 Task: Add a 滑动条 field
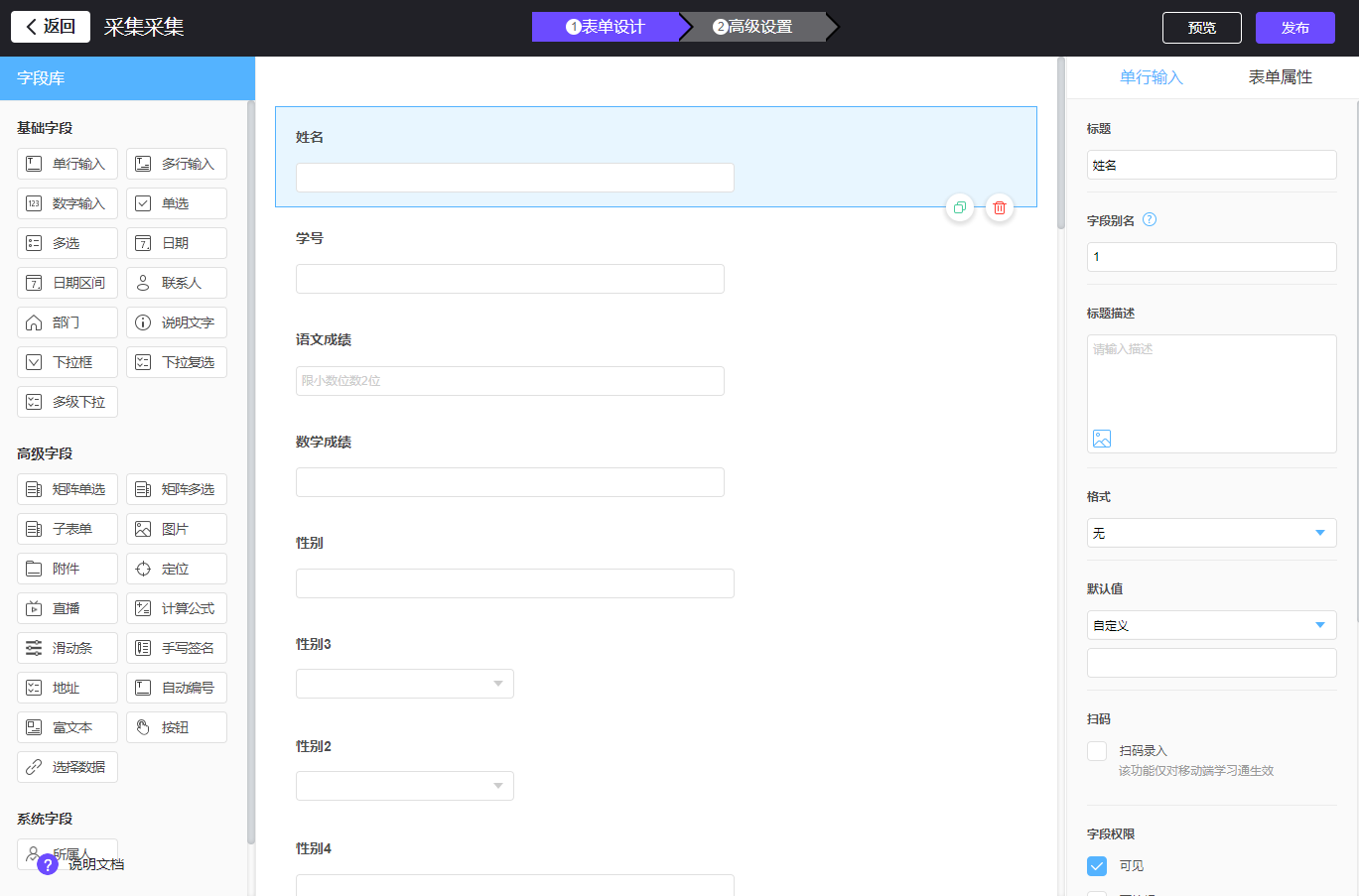pyautogui.click(x=68, y=648)
